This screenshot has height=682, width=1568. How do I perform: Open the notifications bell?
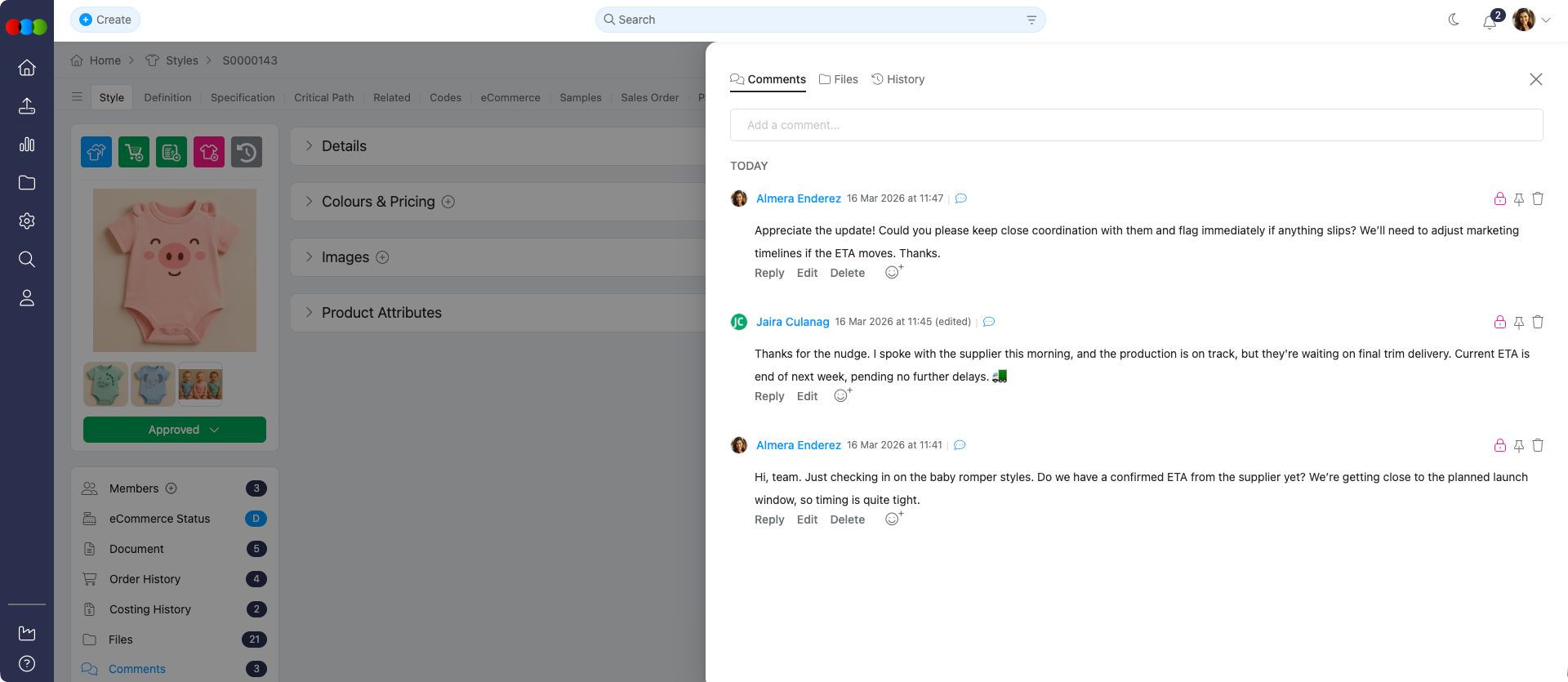[1490, 20]
